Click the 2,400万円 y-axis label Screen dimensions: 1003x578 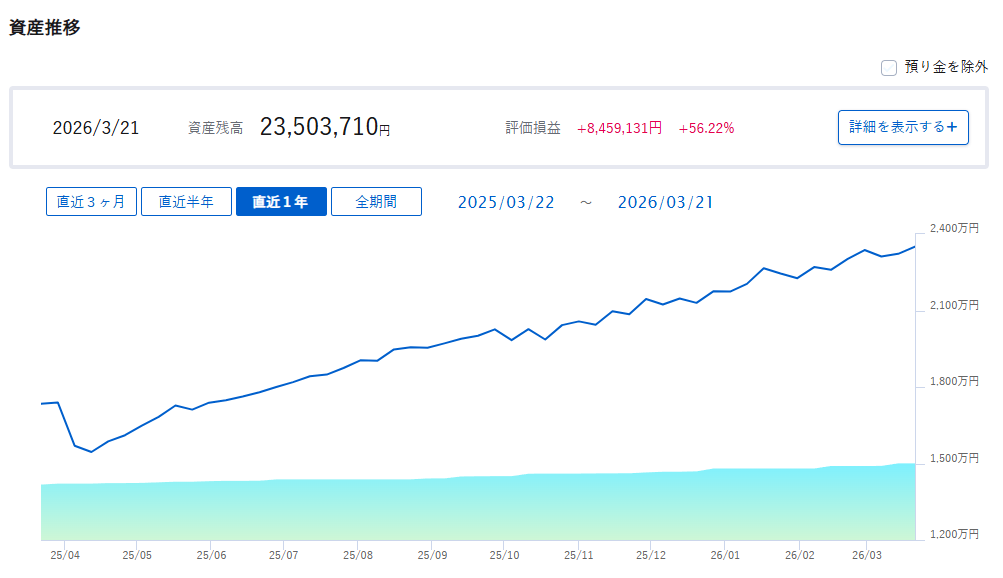pos(953,228)
